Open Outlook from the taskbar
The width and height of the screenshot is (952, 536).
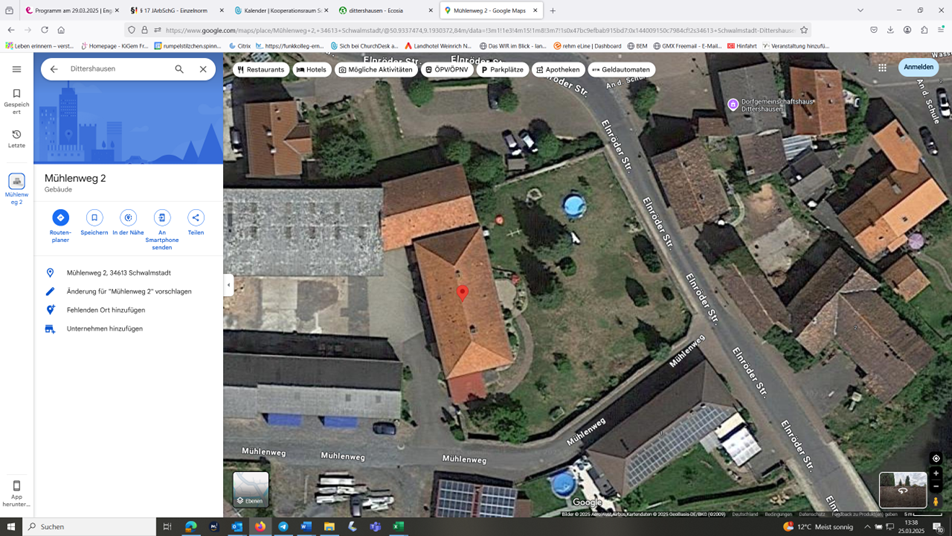click(237, 526)
